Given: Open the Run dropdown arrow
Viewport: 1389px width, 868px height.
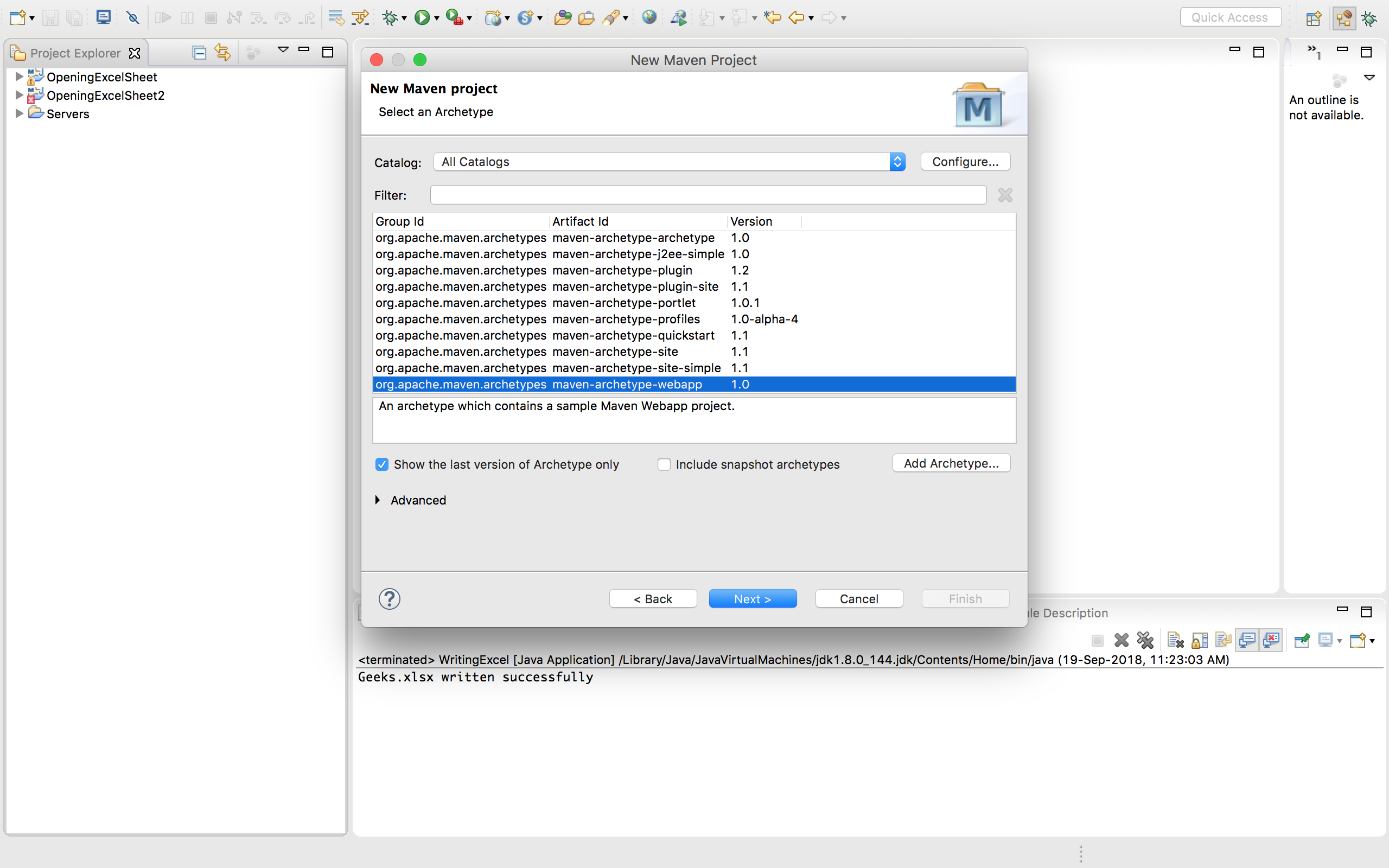Looking at the screenshot, I should click(437, 18).
